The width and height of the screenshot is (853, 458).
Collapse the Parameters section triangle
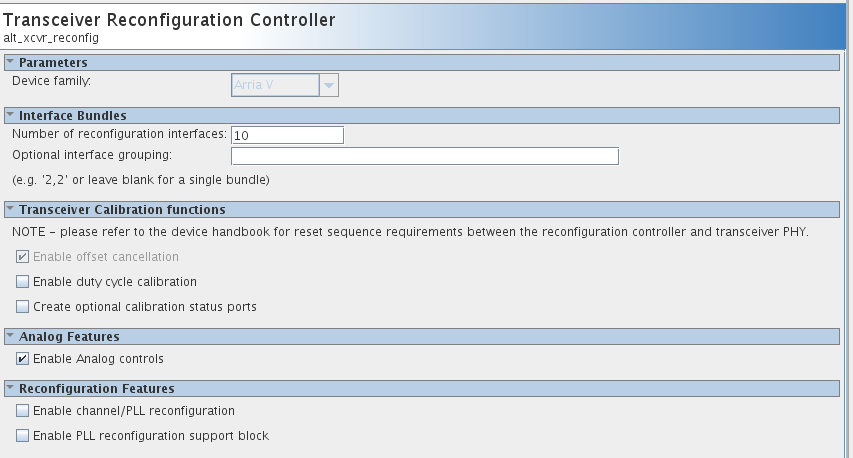(10, 63)
